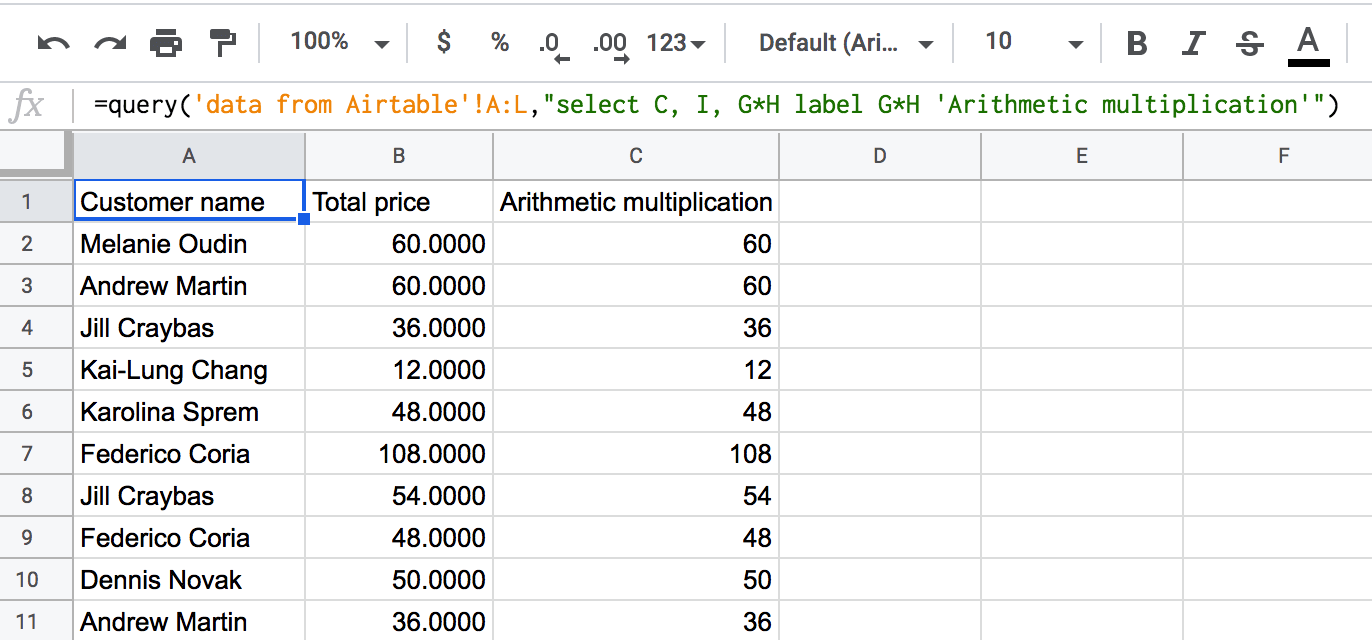Format as percent icon
The height and width of the screenshot is (640, 1372).
pos(500,42)
